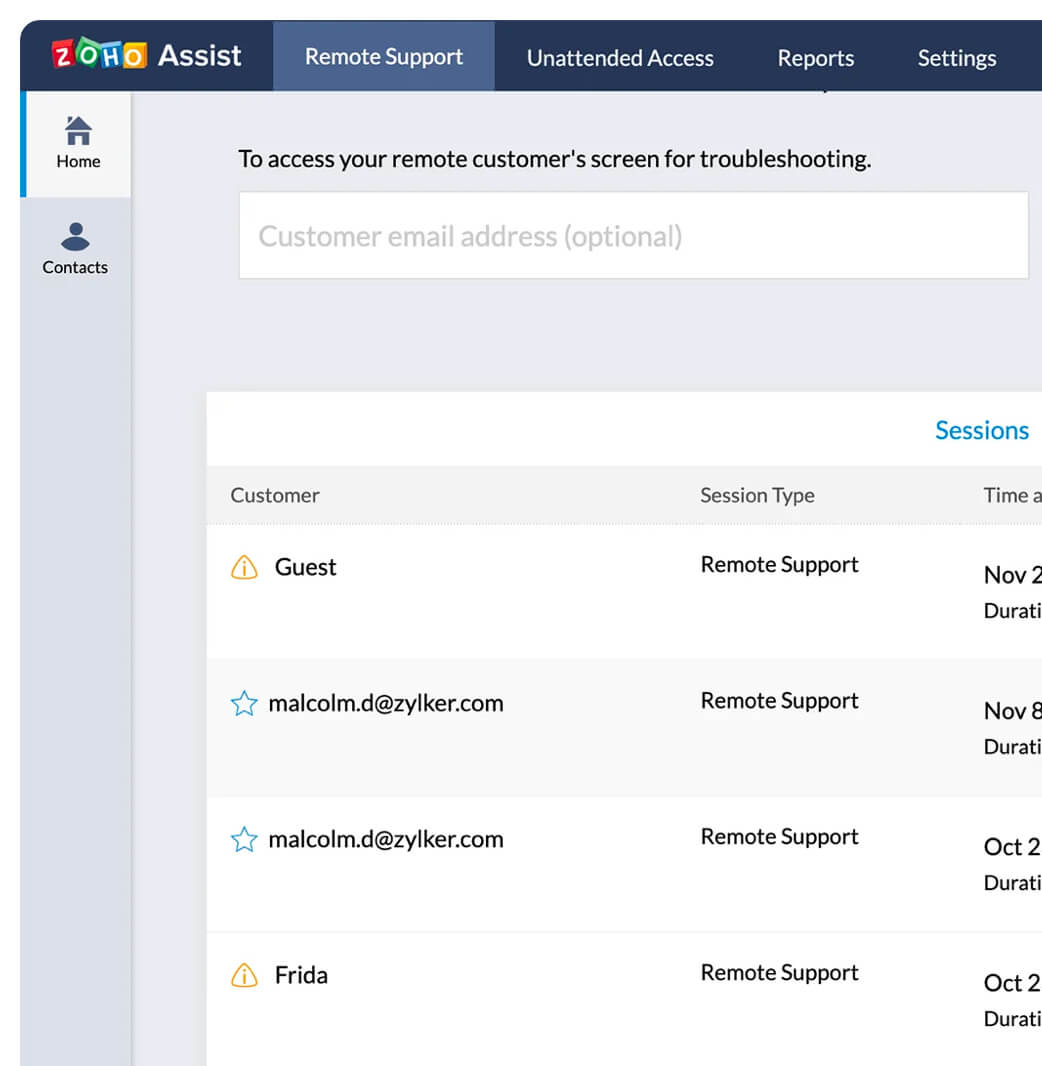Open malcolm.d@zylker.com from the Nov session

[385, 703]
